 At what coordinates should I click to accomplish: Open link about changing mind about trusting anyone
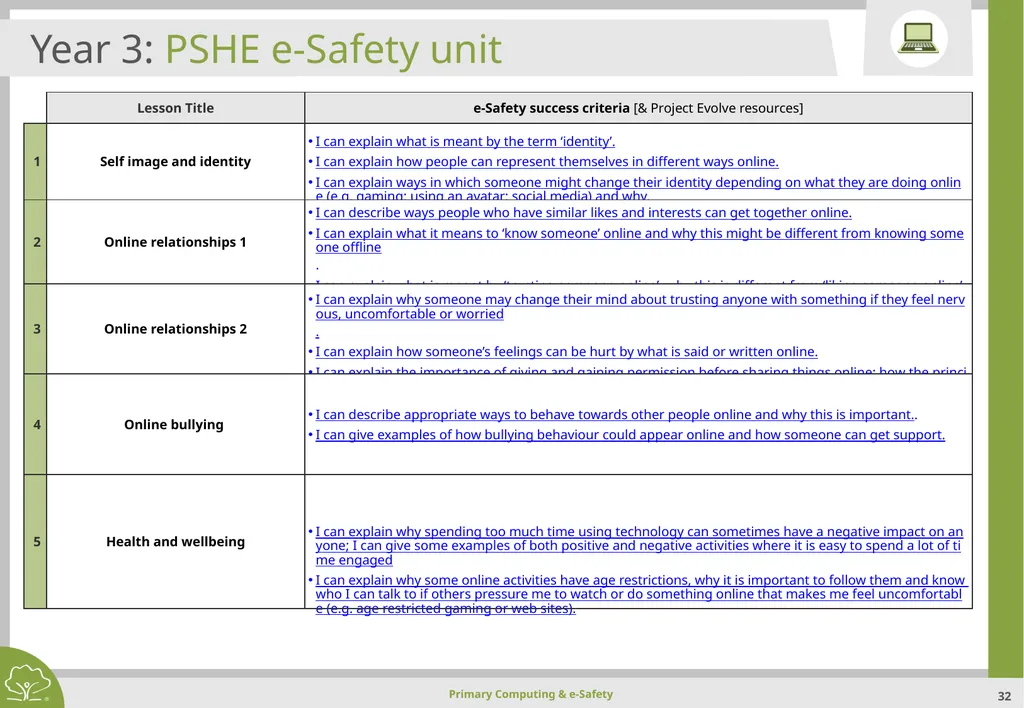click(640, 306)
